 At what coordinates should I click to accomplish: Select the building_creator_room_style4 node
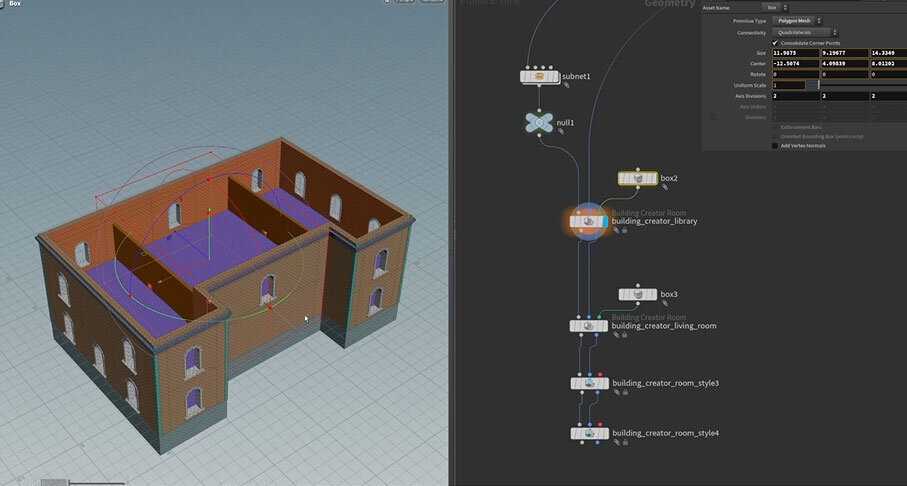(589, 433)
